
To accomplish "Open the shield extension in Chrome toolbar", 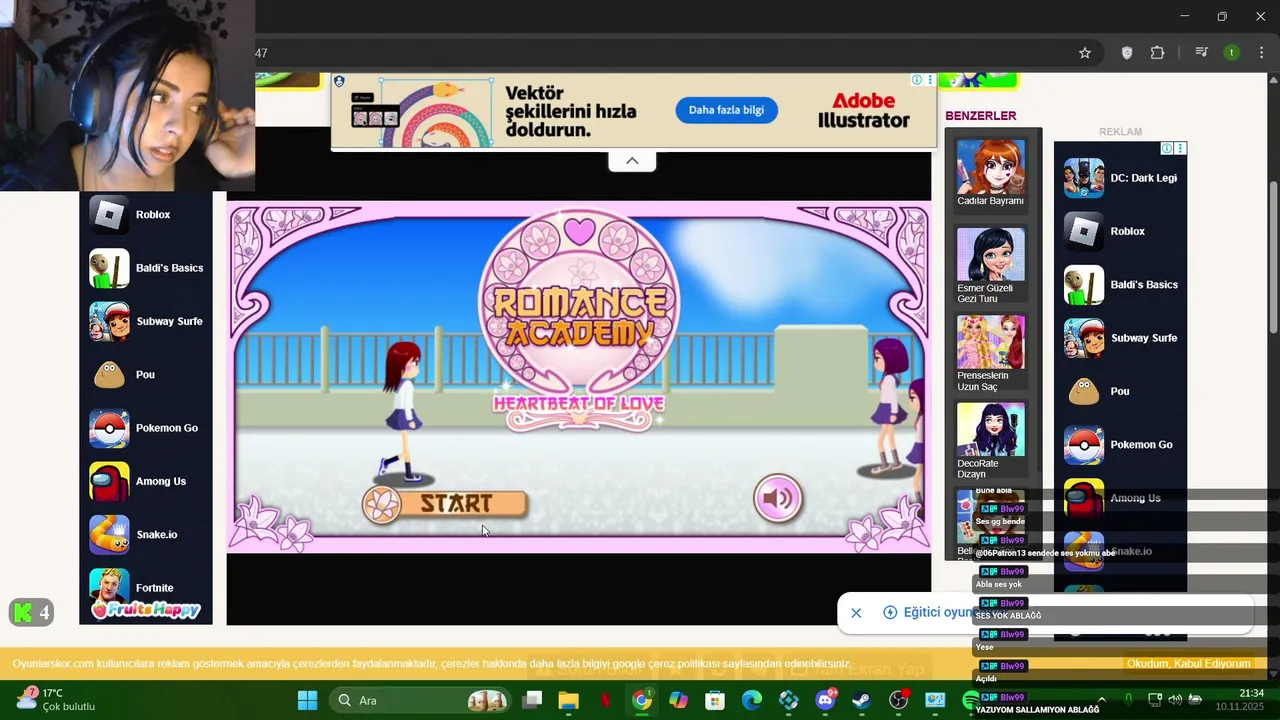I will (x=1127, y=53).
